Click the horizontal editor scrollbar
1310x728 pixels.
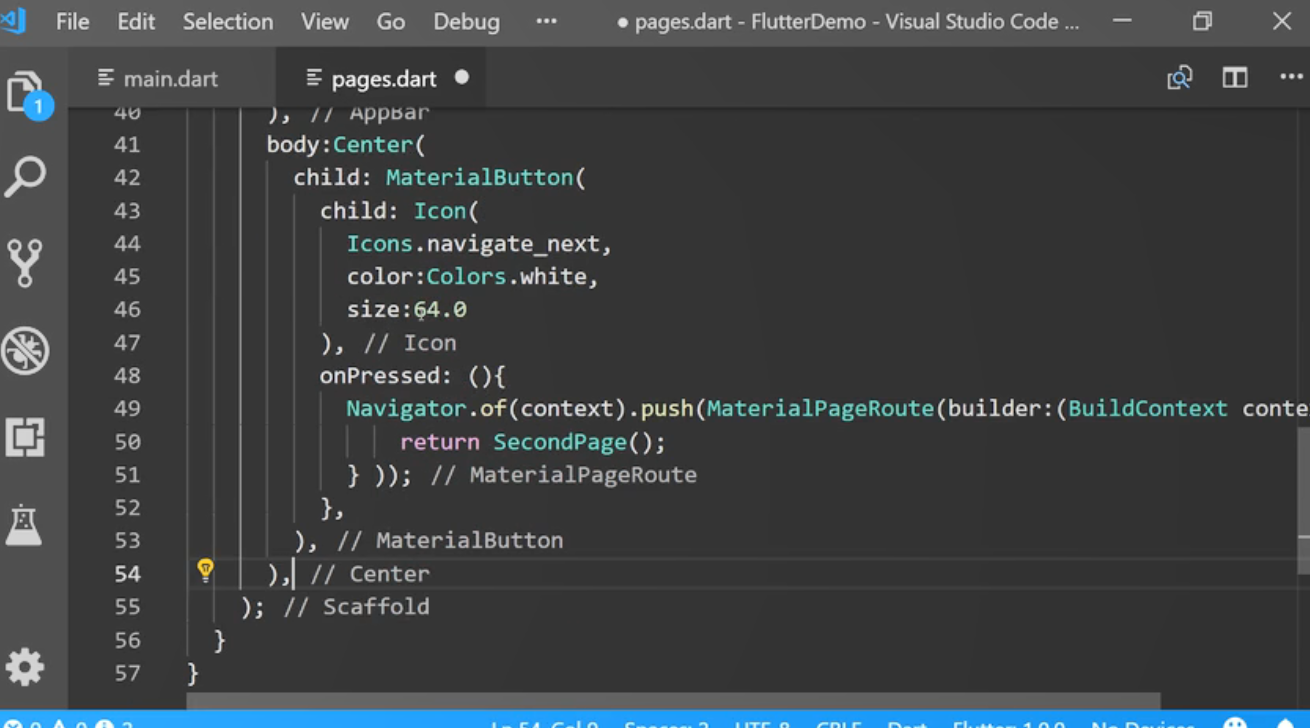675,699
